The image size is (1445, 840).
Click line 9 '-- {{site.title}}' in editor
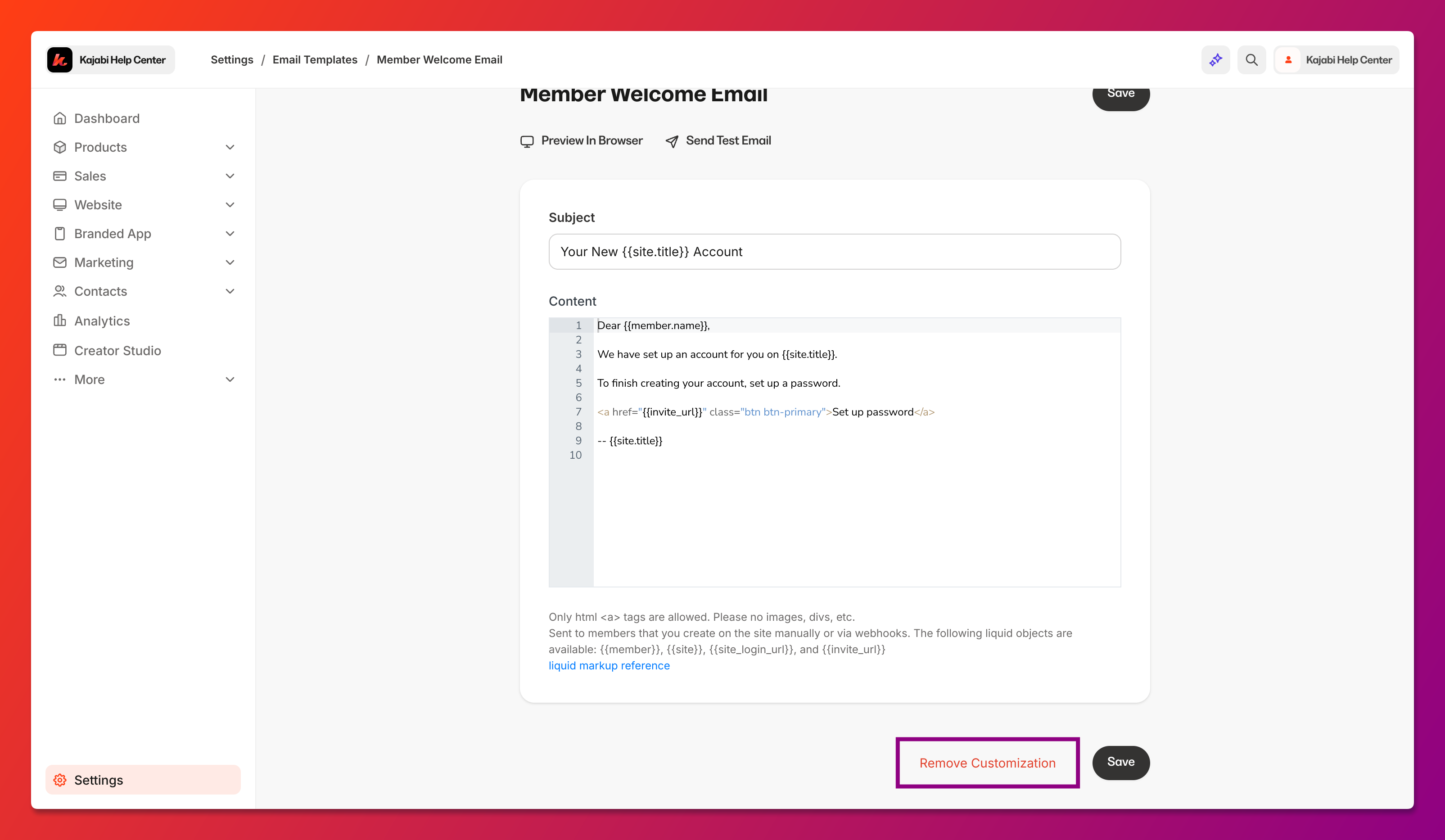(x=630, y=441)
